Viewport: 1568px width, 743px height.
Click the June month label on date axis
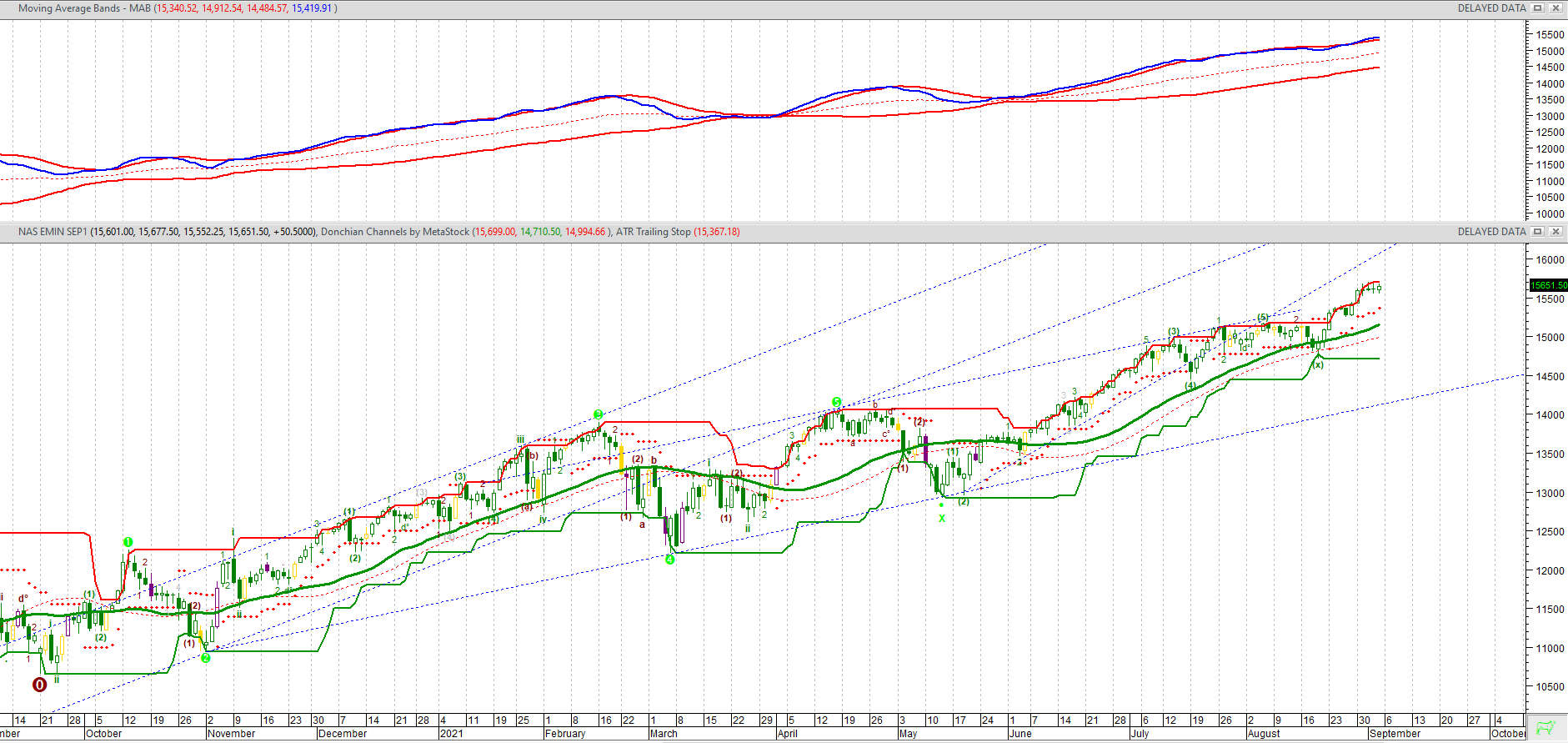click(x=1019, y=734)
